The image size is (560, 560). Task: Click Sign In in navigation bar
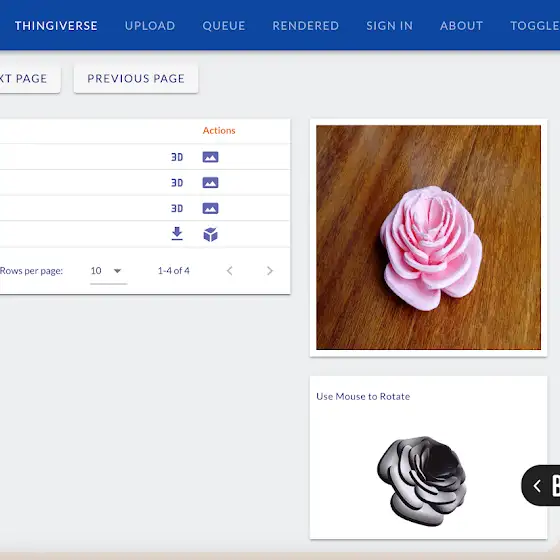[390, 26]
